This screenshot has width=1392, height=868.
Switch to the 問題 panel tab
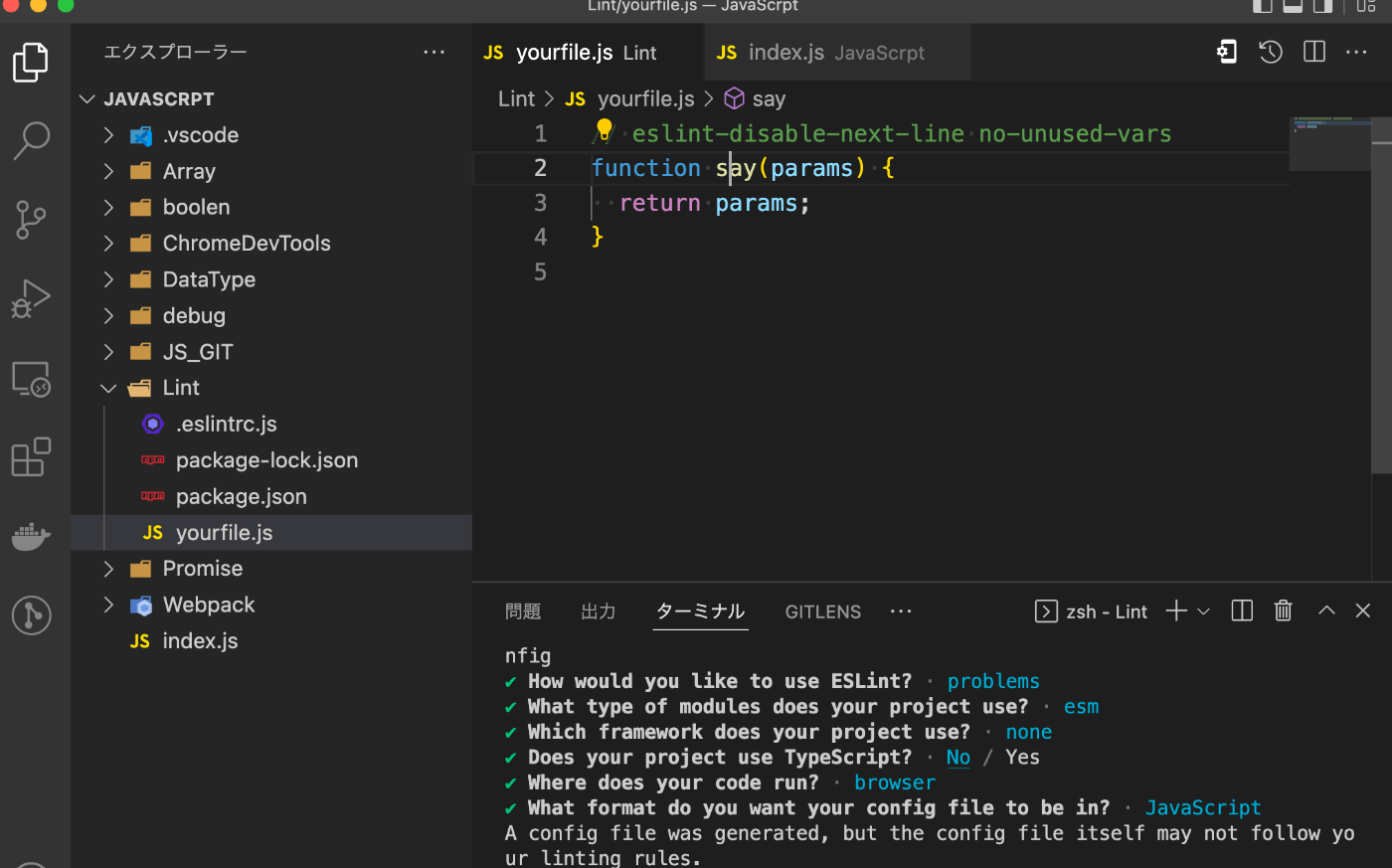(x=523, y=611)
